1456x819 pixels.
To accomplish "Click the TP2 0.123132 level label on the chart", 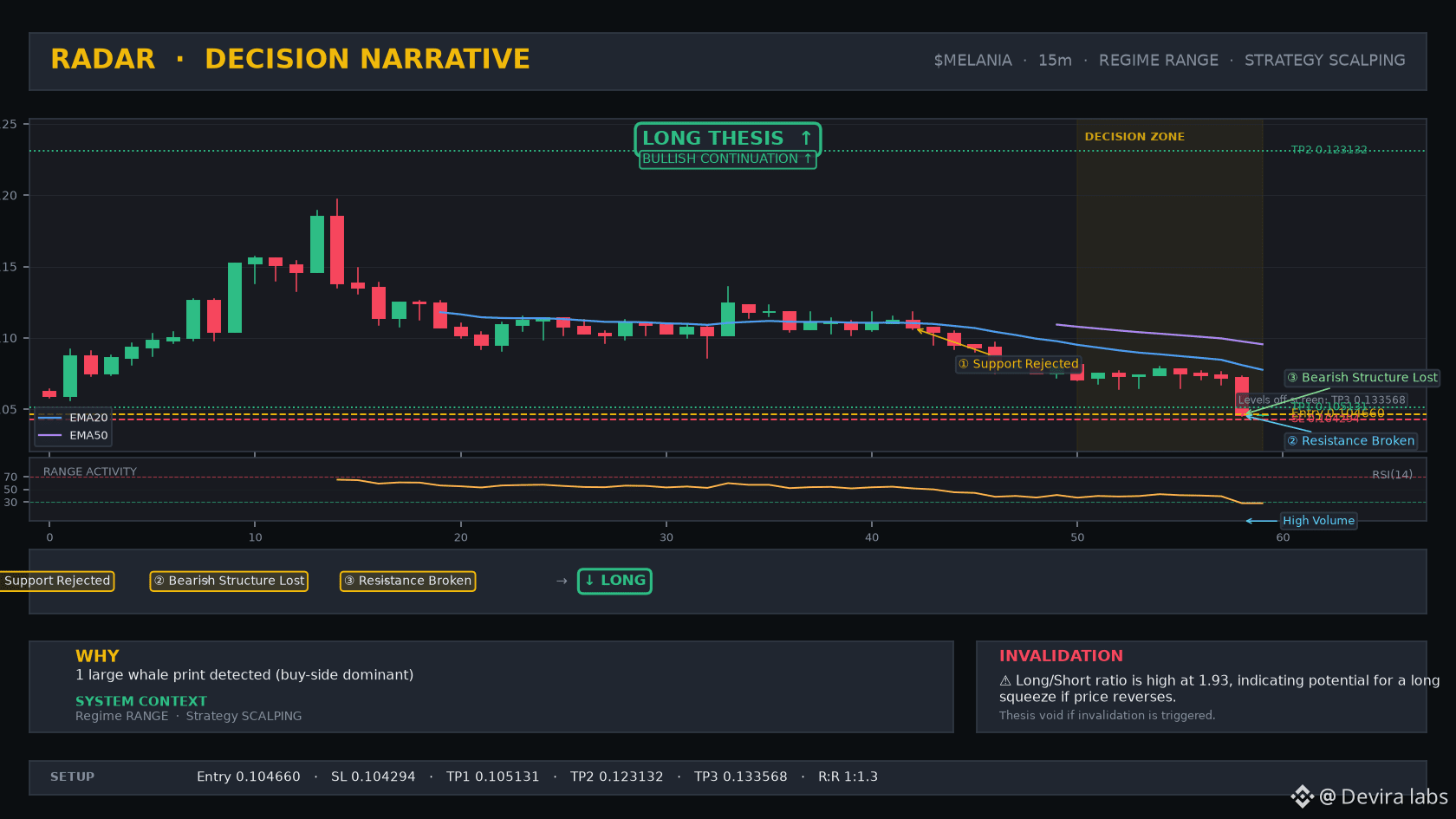I will pos(1329,150).
